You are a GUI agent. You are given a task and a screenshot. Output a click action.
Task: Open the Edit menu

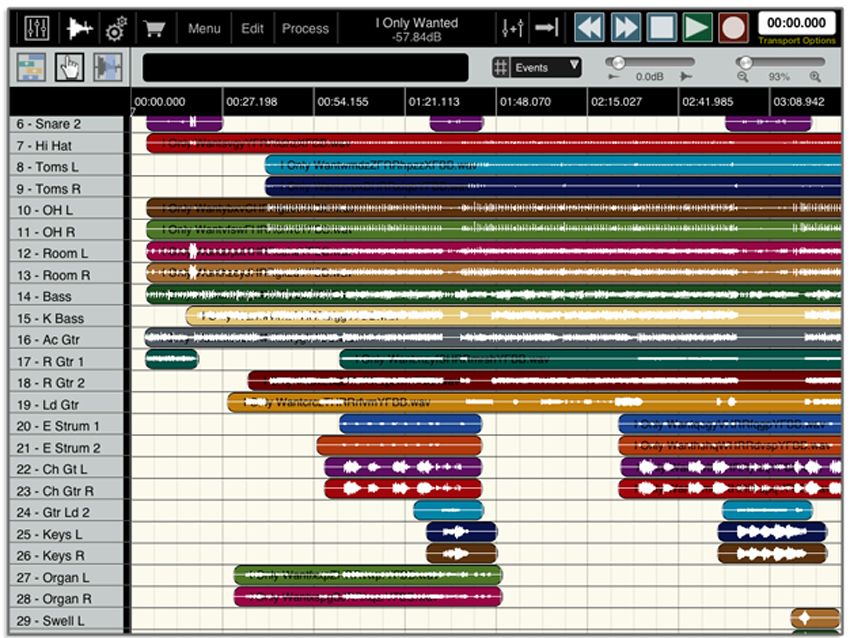(x=252, y=28)
